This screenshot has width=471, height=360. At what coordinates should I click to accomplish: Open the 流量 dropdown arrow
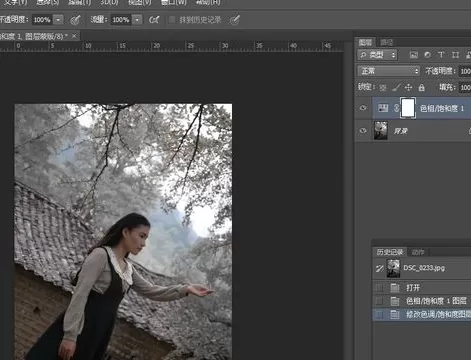(x=137, y=20)
